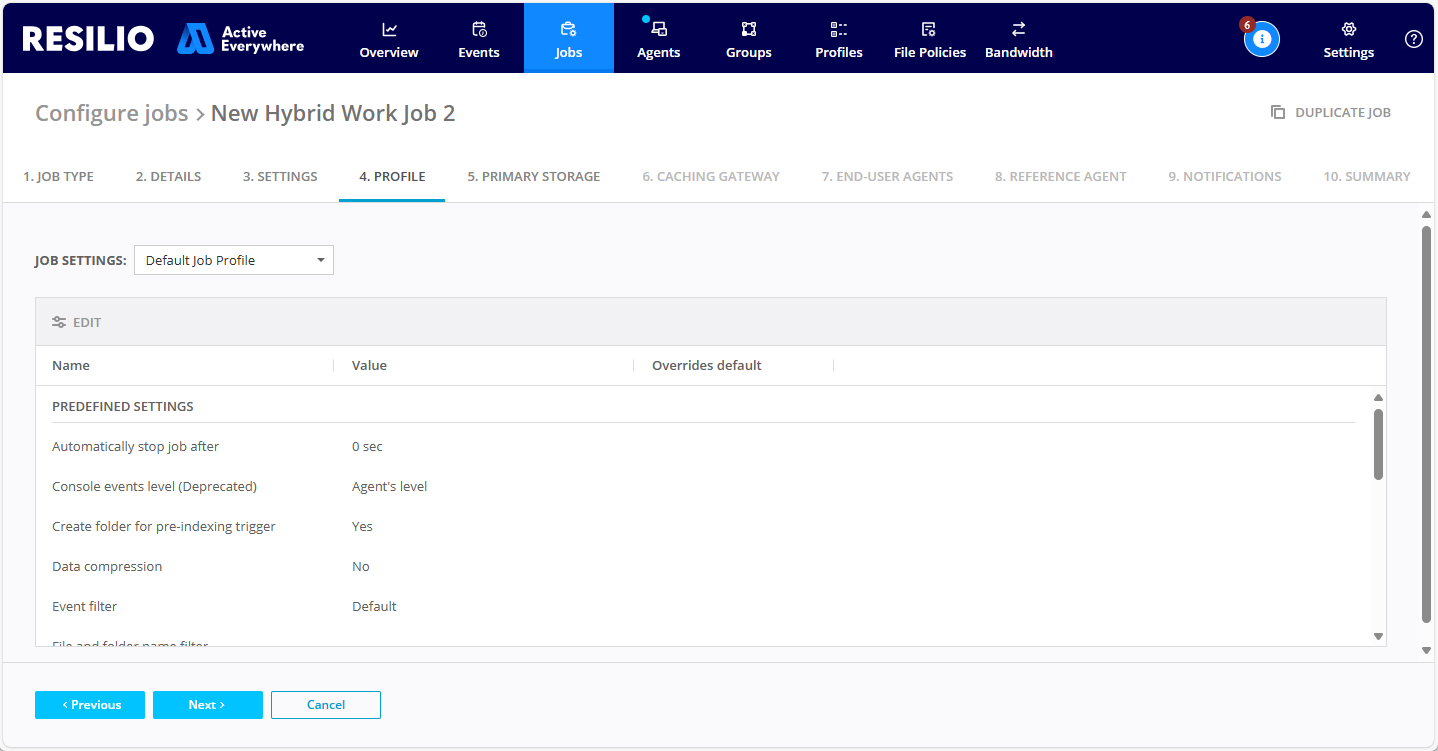Go back with the Previous button
The width and height of the screenshot is (1438, 751).
[90, 705]
